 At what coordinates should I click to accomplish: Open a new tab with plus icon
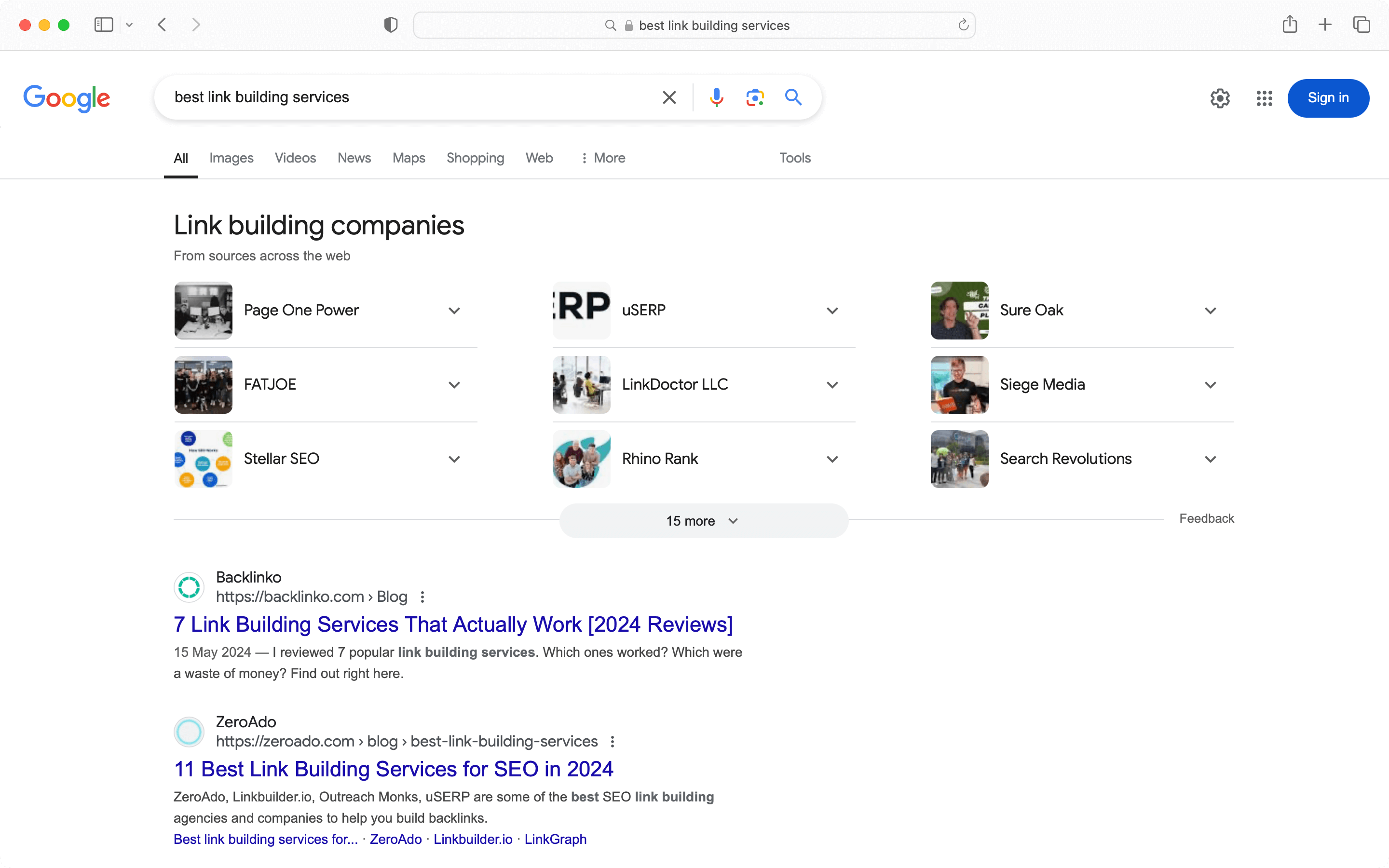point(1325,25)
